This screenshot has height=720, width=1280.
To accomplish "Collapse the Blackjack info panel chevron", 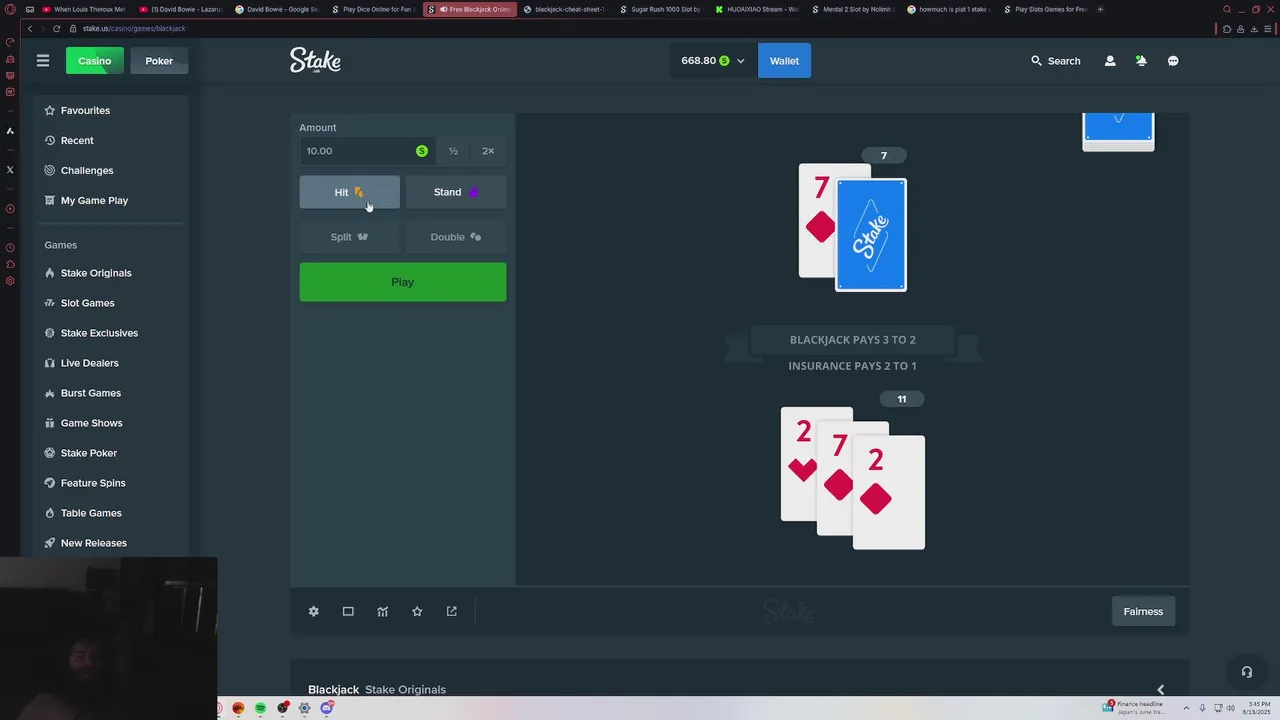I will point(1160,689).
